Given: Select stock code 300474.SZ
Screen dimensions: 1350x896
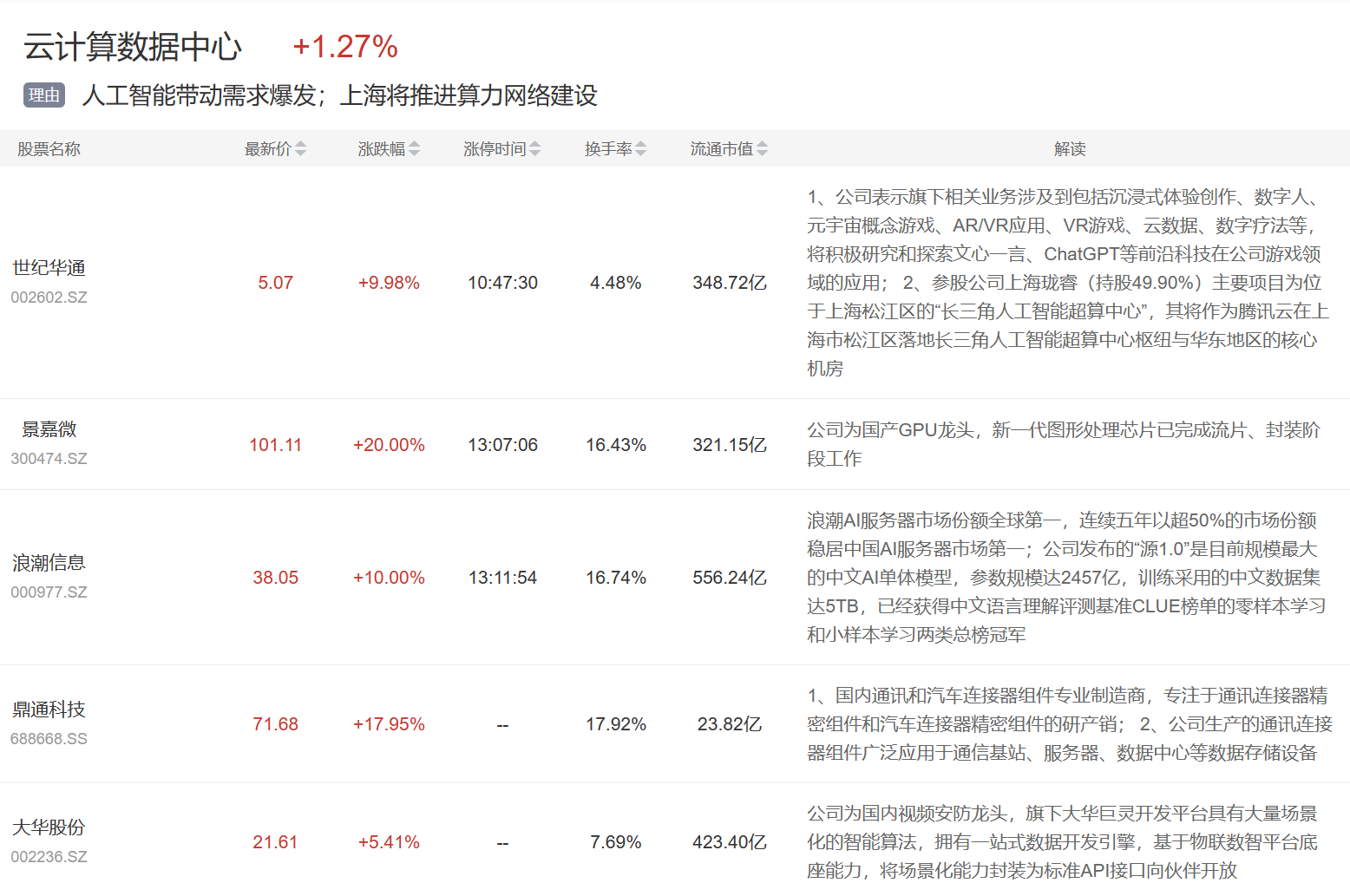Looking at the screenshot, I should coord(49,459).
